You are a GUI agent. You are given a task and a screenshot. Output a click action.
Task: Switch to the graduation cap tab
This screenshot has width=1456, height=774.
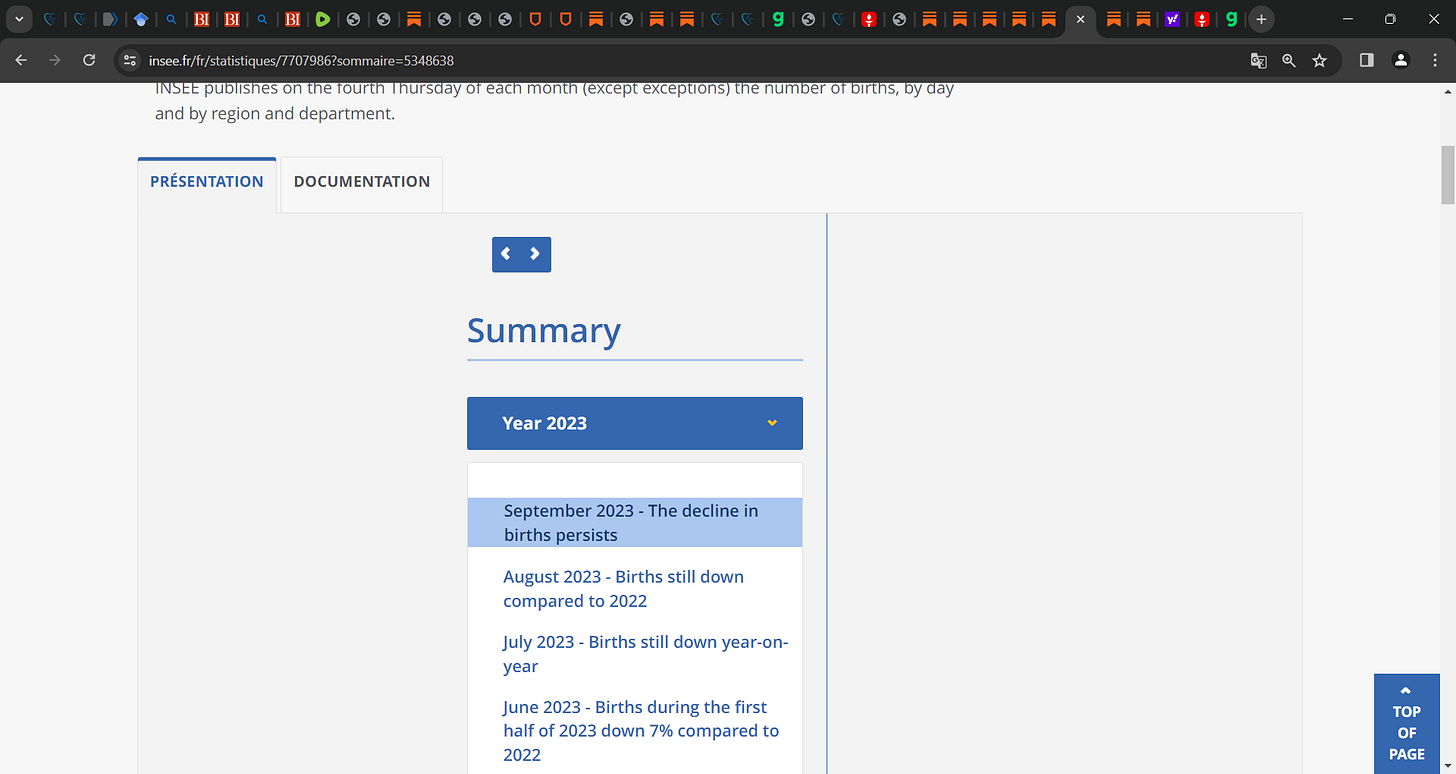(x=141, y=19)
